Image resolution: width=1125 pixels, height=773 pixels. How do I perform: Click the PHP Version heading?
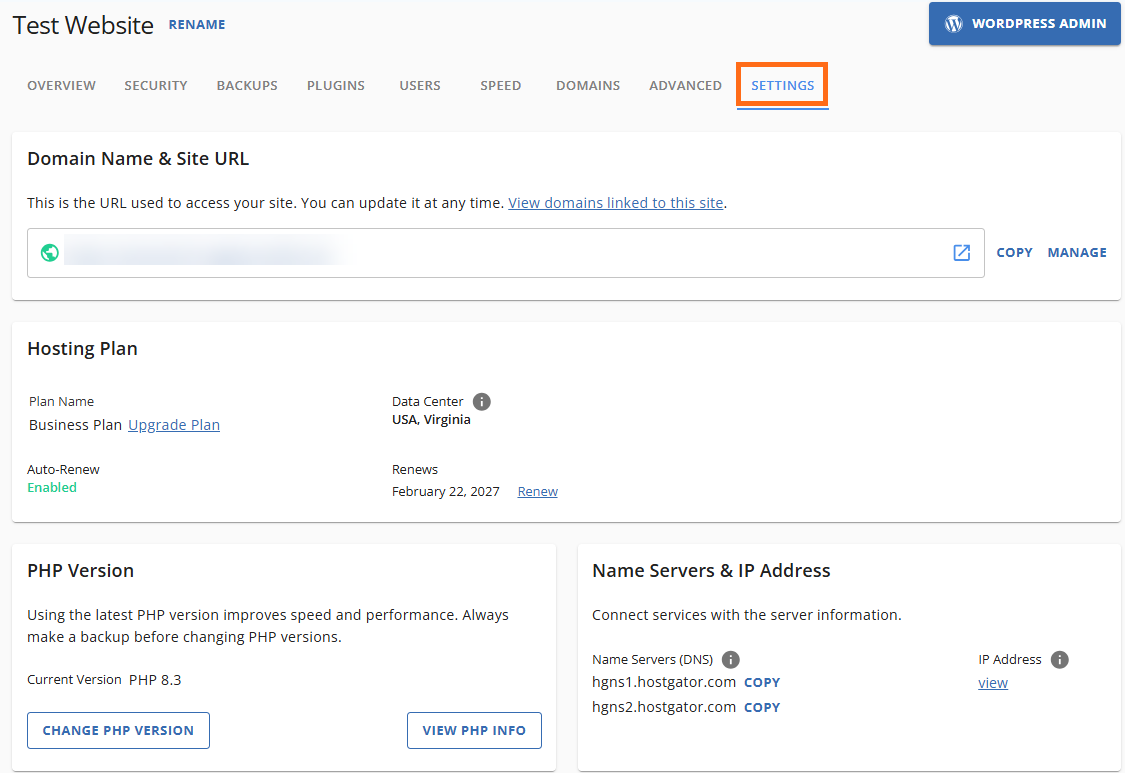[x=80, y=571]
